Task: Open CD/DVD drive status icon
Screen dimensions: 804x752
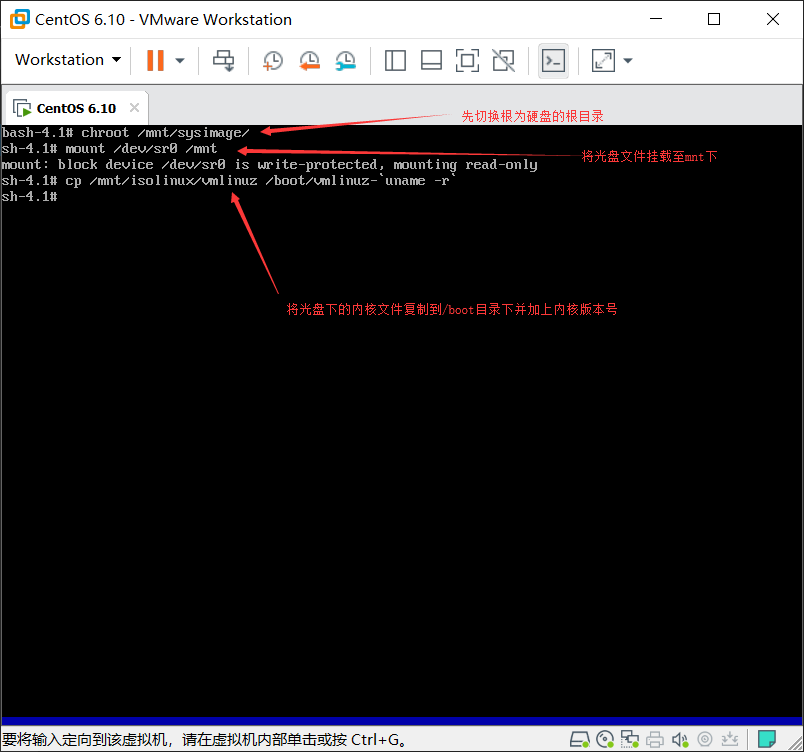Action: 605,739
